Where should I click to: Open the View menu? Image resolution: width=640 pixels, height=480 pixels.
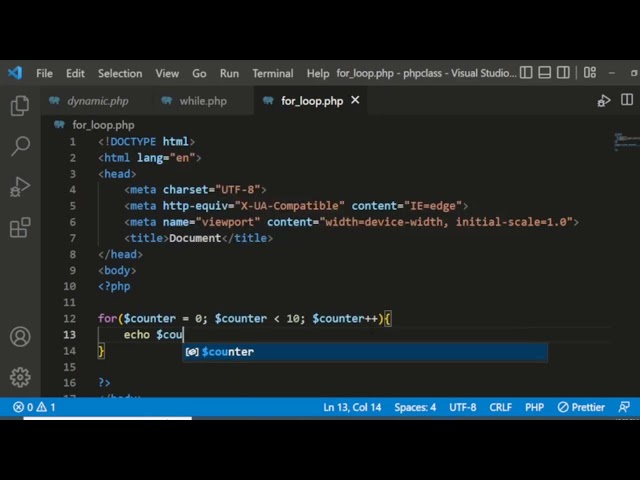point(167,73)
